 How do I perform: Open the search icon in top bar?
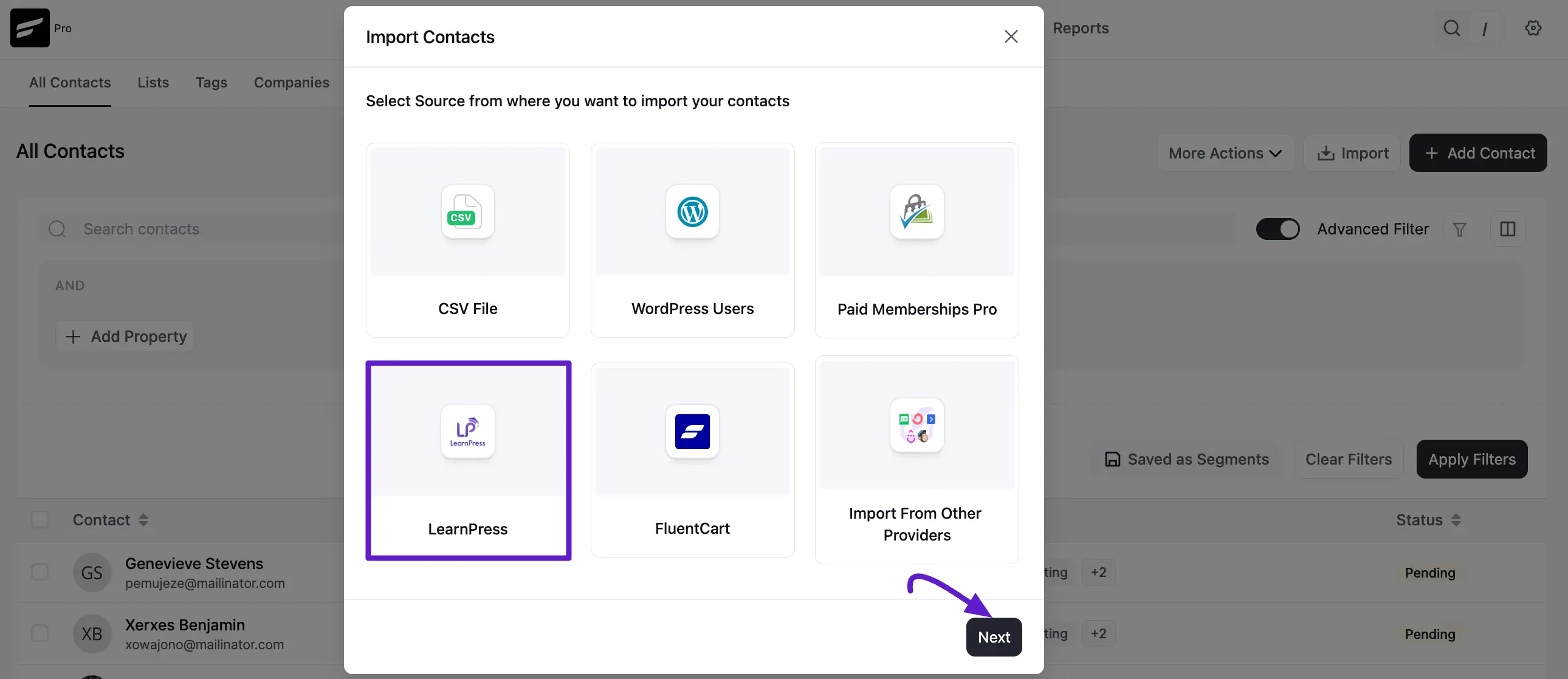click(1452, 28)
